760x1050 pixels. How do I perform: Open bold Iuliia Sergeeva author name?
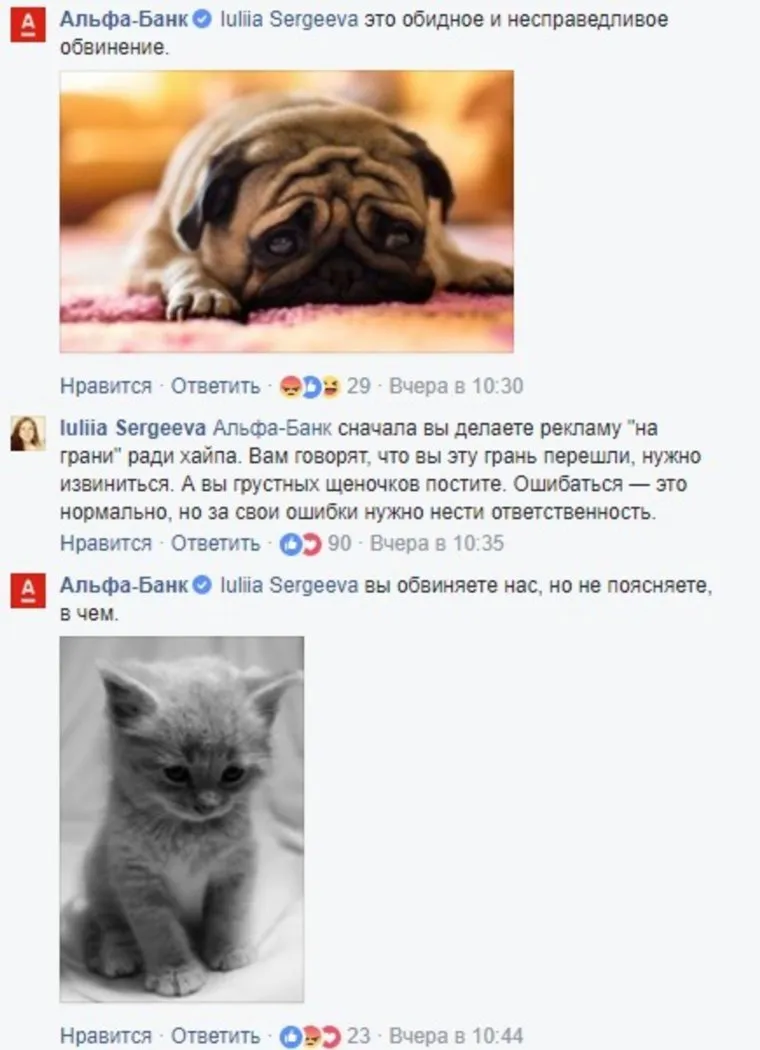(x=133, y=428)
